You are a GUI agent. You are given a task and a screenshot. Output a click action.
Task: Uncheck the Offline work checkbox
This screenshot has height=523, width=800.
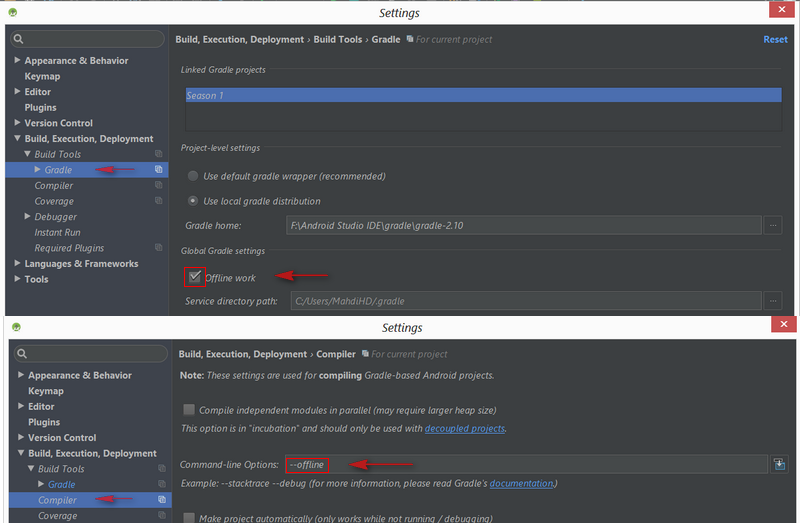(194, 277)
